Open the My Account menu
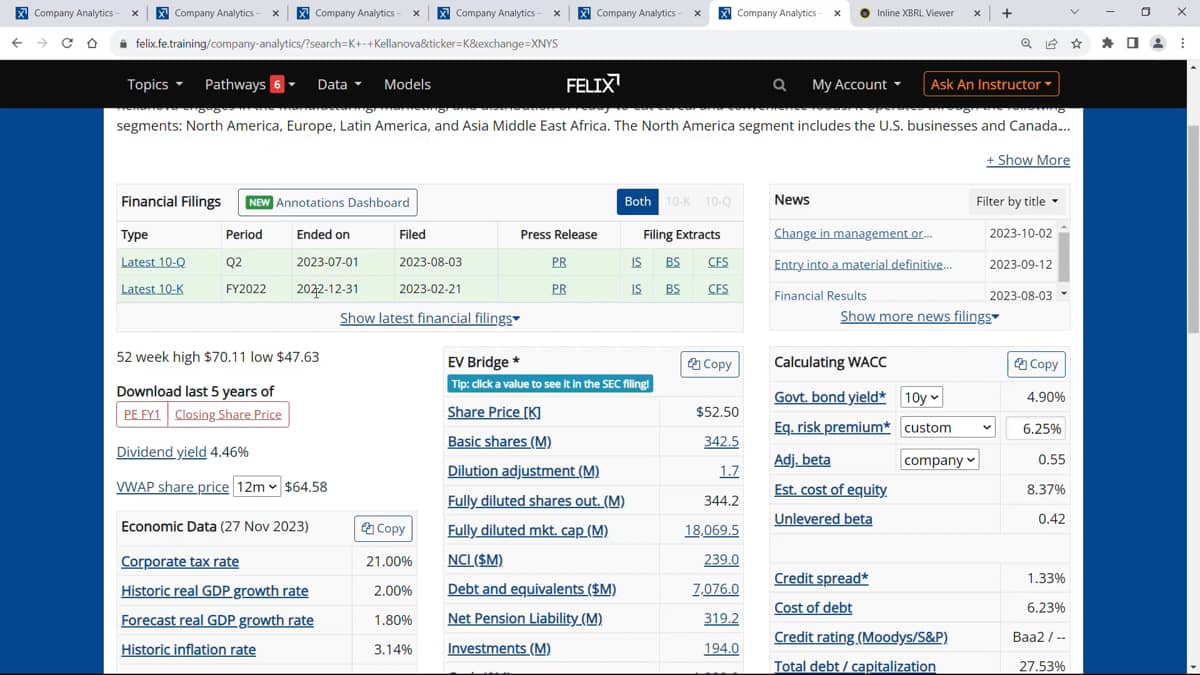The width and height of the screenshot is (1200, 675). pos(856,84)
